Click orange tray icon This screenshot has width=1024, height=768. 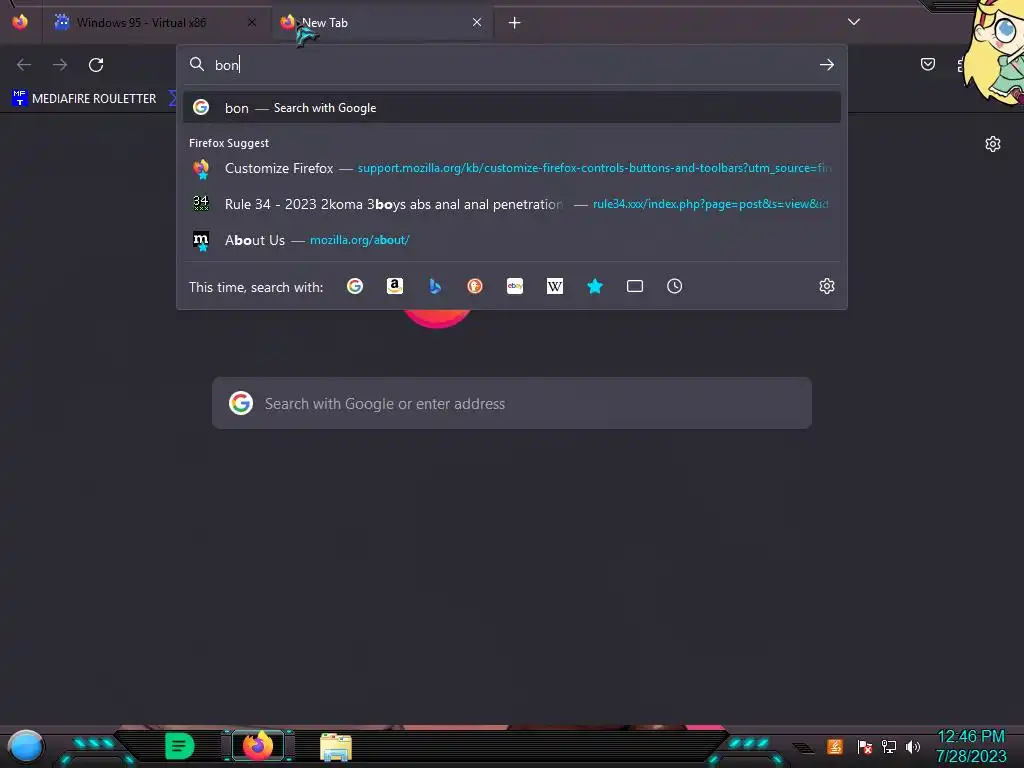pos(835,746)
